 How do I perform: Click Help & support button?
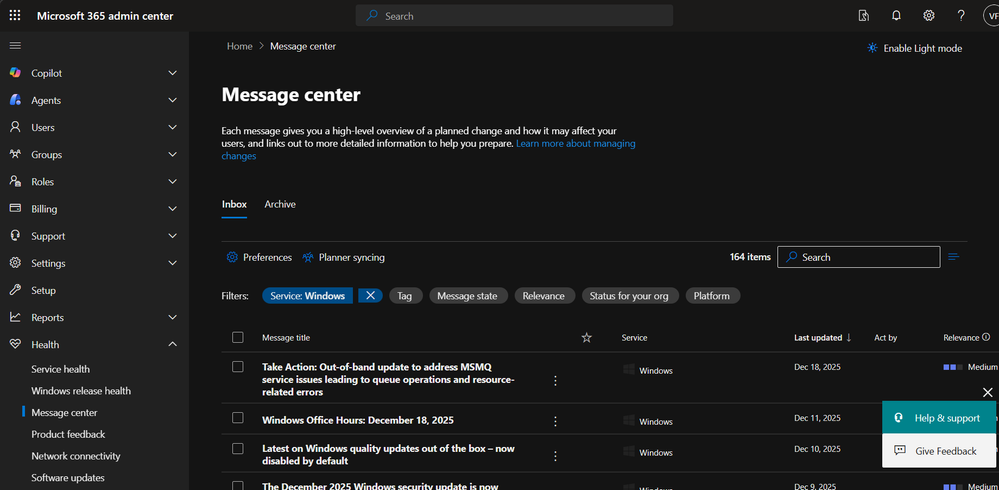[939, 418]
